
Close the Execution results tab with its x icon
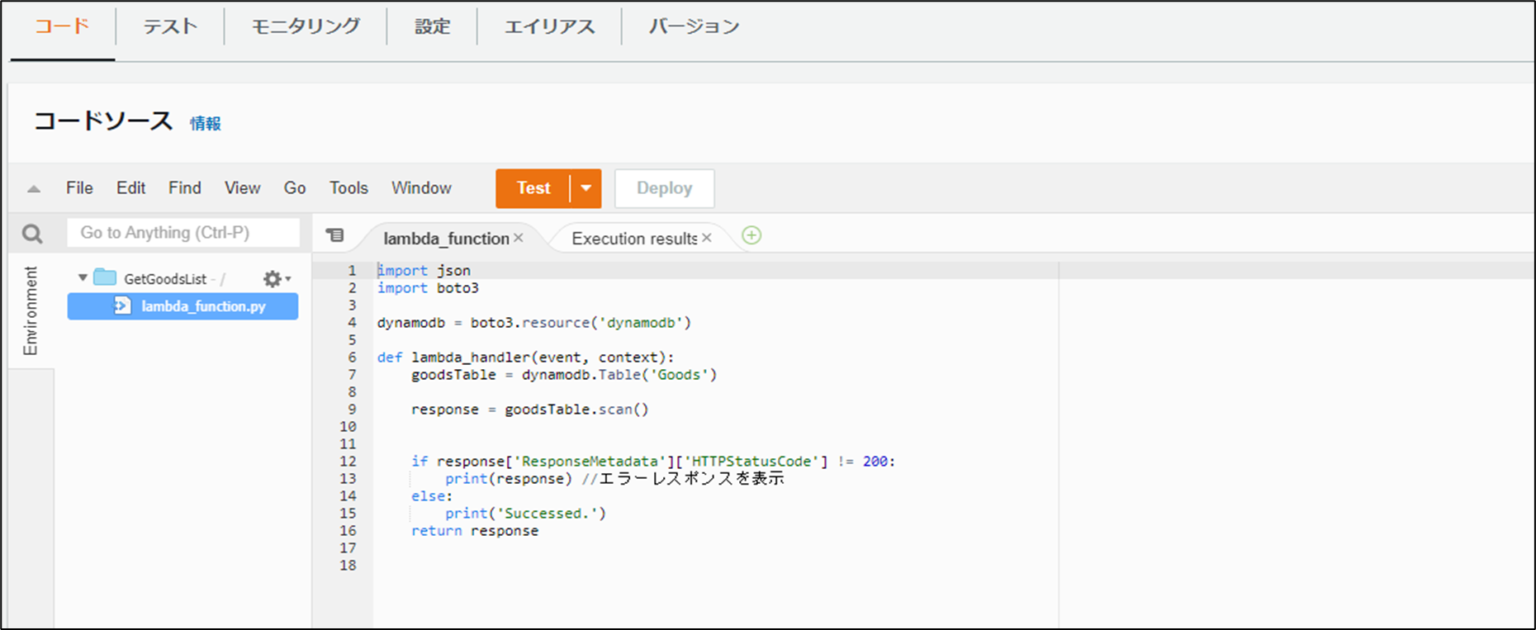coord(707,237)
